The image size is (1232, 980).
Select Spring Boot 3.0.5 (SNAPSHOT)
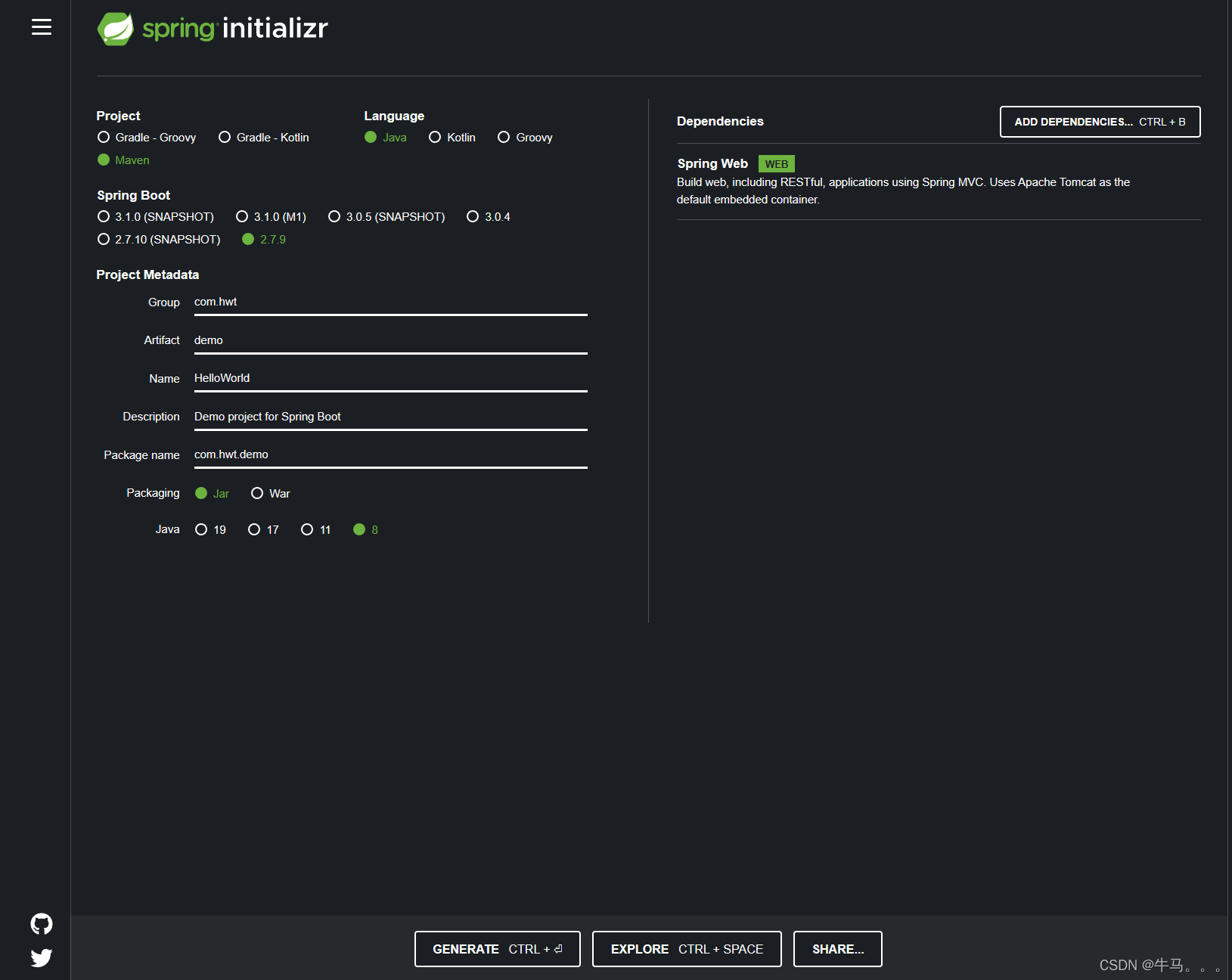click(x=386, y=216)
